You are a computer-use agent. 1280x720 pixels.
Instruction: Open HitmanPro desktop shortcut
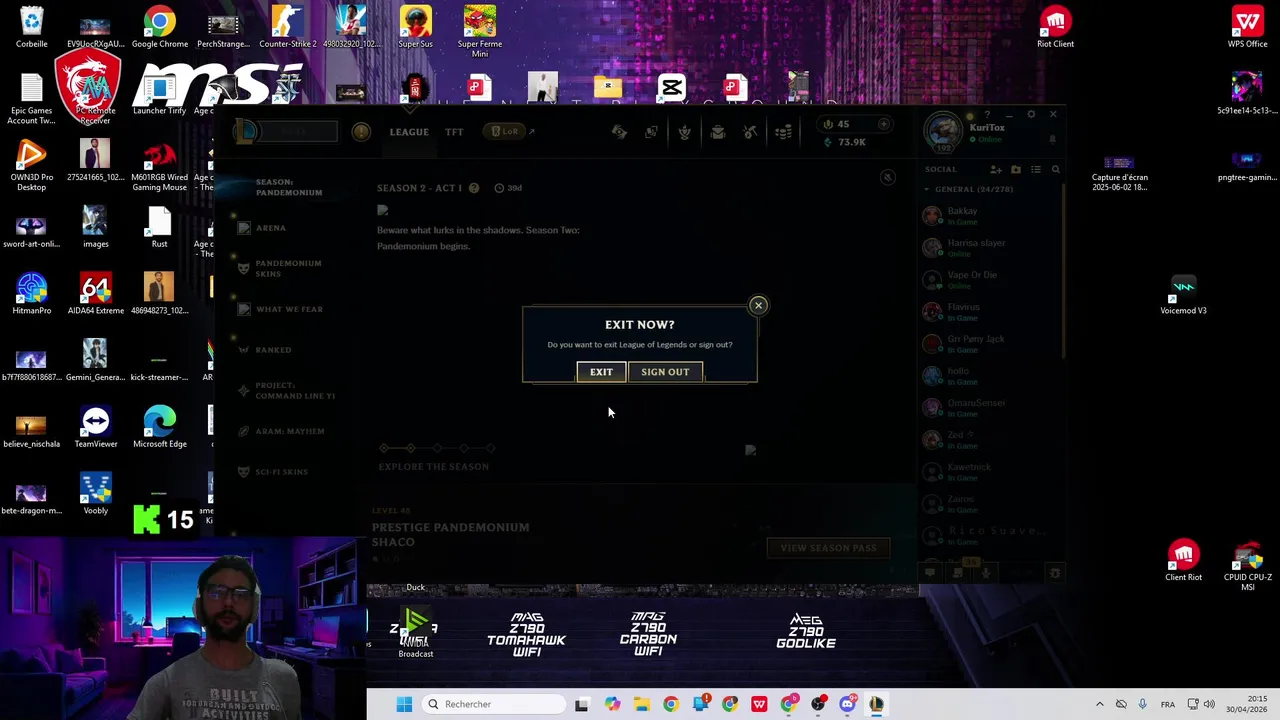[31, 295]
